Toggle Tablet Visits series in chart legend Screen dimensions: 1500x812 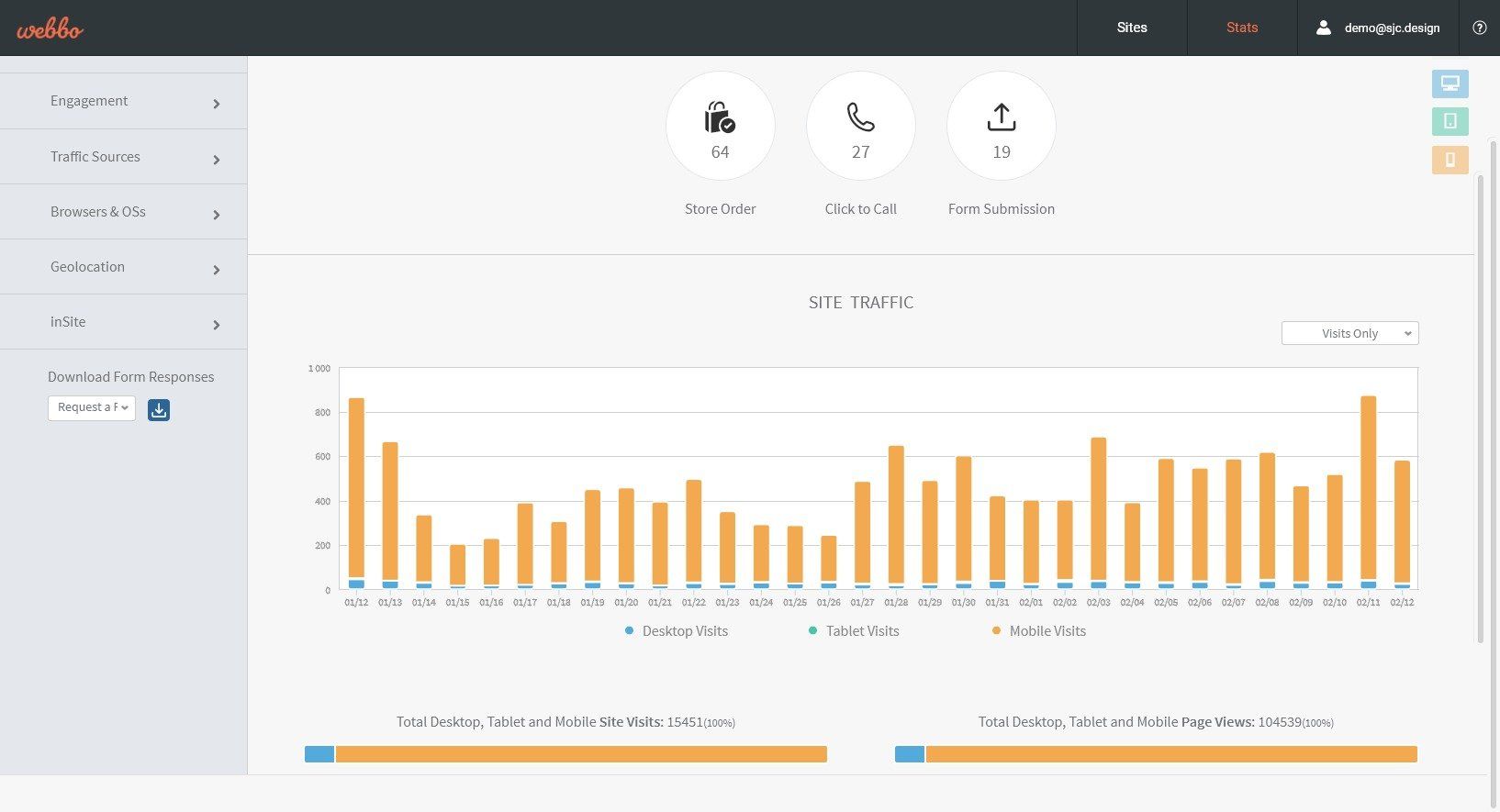pos(854,631)
